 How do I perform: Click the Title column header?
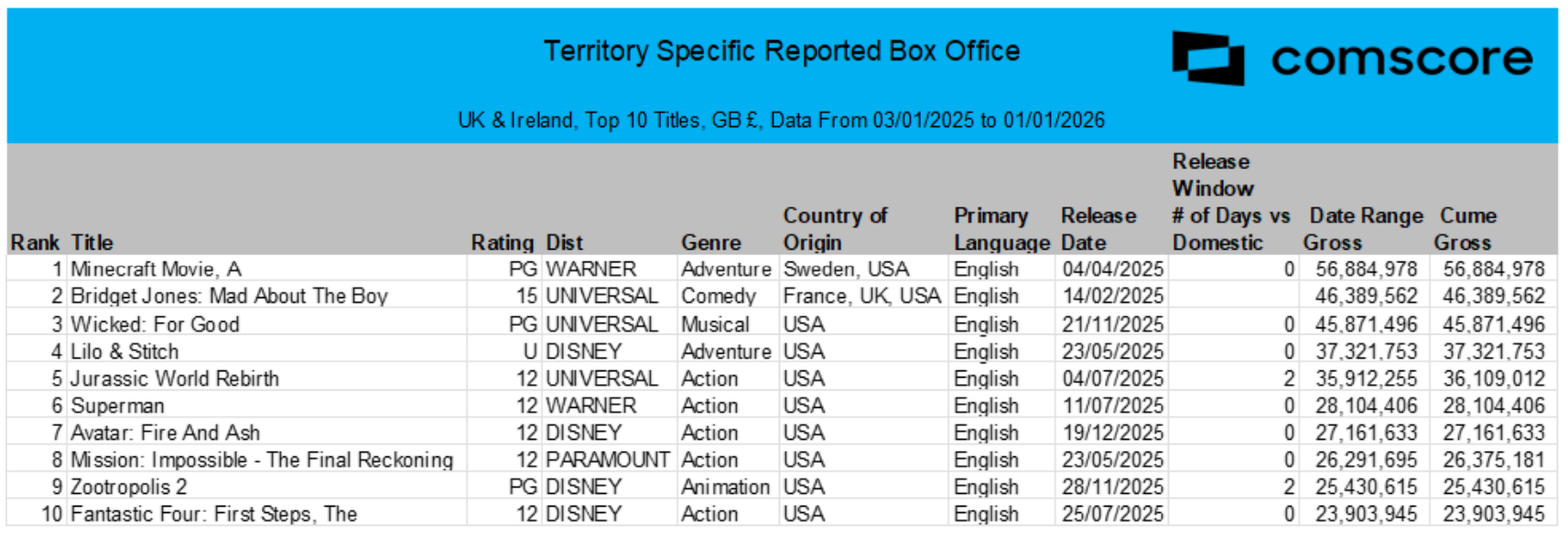coord(92,242)
